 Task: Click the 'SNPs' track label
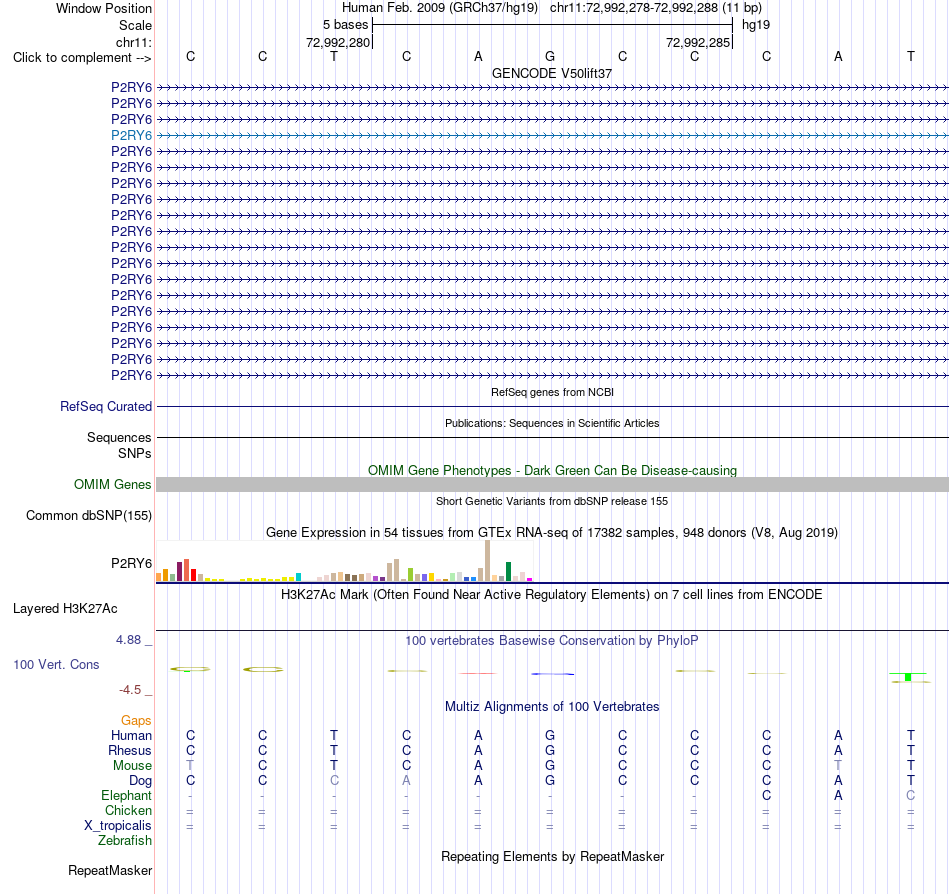point(135,453)
